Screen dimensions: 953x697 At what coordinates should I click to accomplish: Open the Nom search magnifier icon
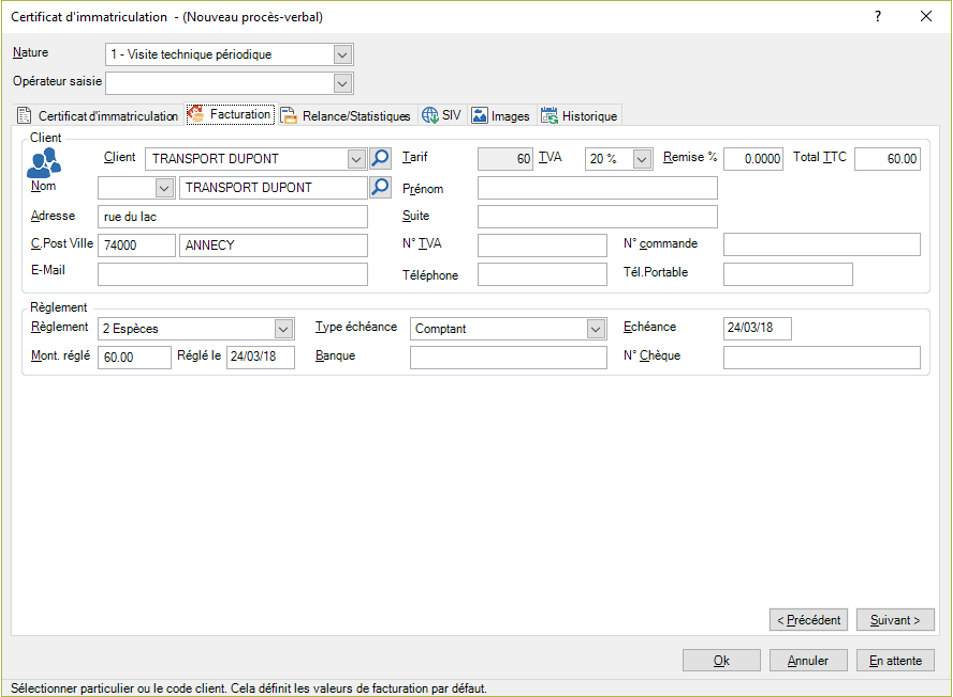point(380,187)
